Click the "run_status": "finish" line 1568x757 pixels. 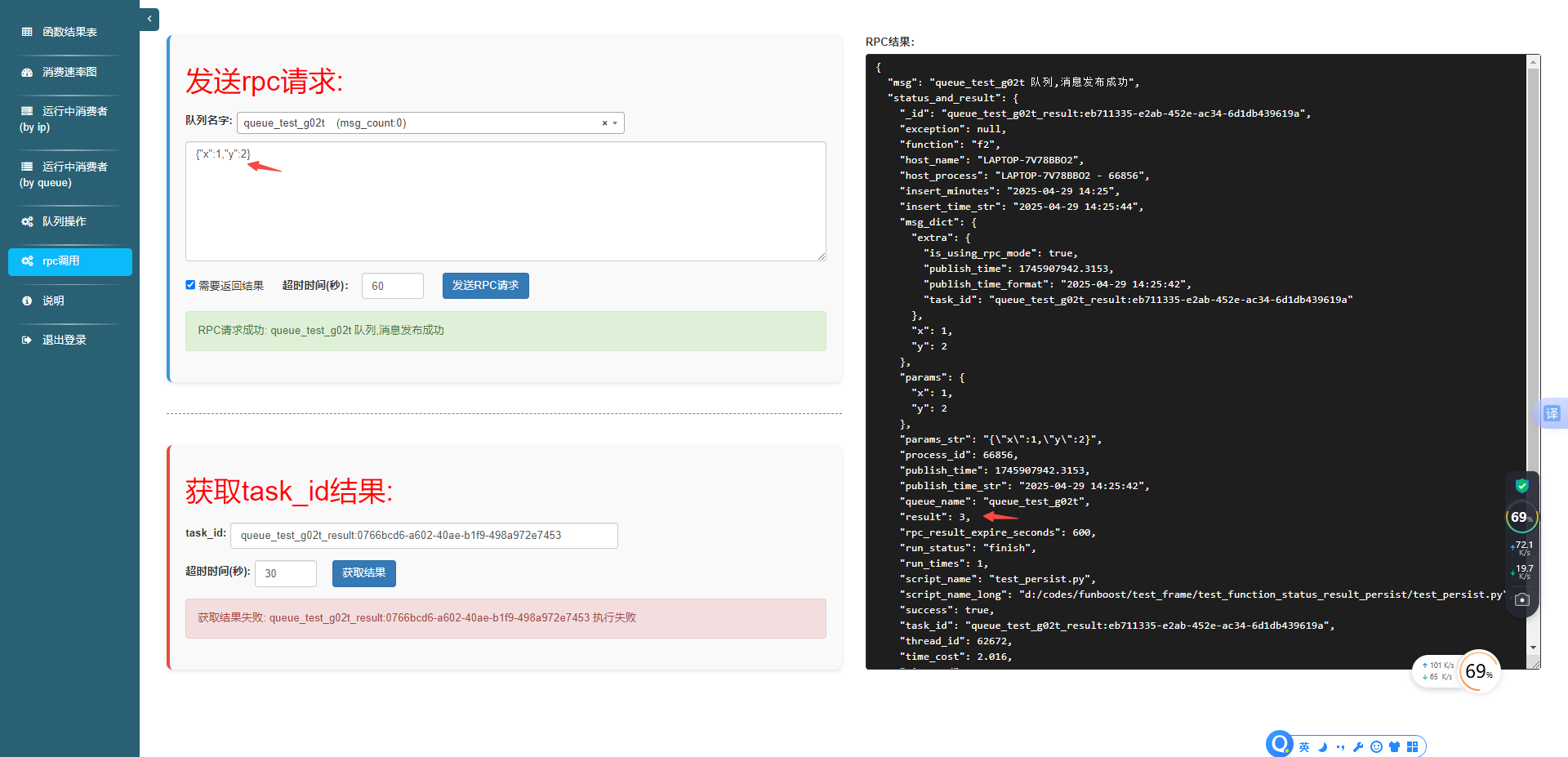(968, 548)
